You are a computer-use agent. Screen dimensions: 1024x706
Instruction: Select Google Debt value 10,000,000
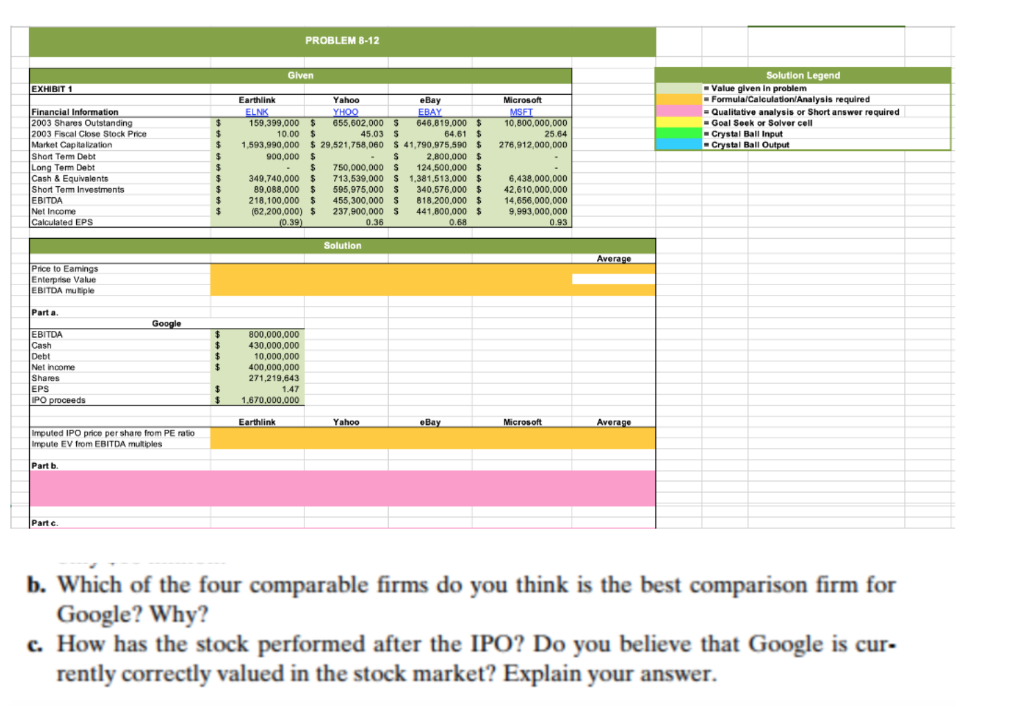coord(277,357)
